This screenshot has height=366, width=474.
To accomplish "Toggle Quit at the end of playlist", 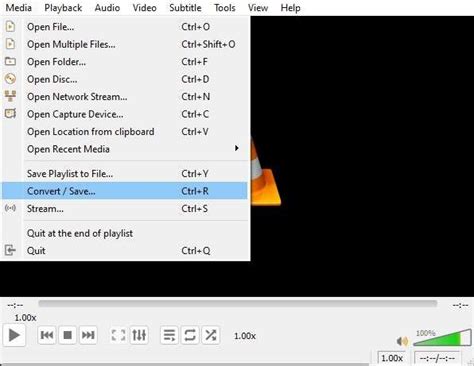I will pos(125,233).
